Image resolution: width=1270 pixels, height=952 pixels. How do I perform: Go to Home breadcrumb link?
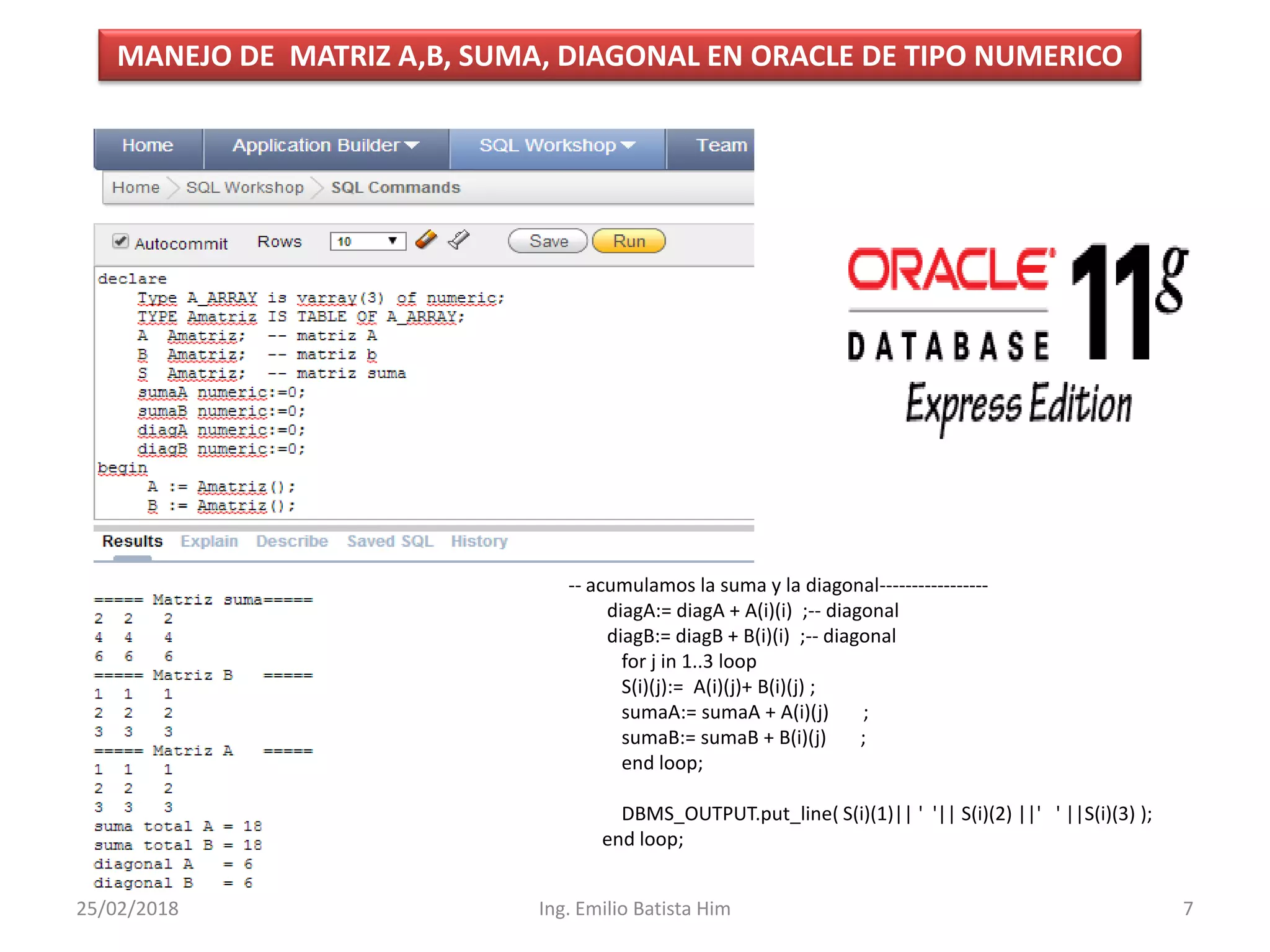(x=136, y=187)
